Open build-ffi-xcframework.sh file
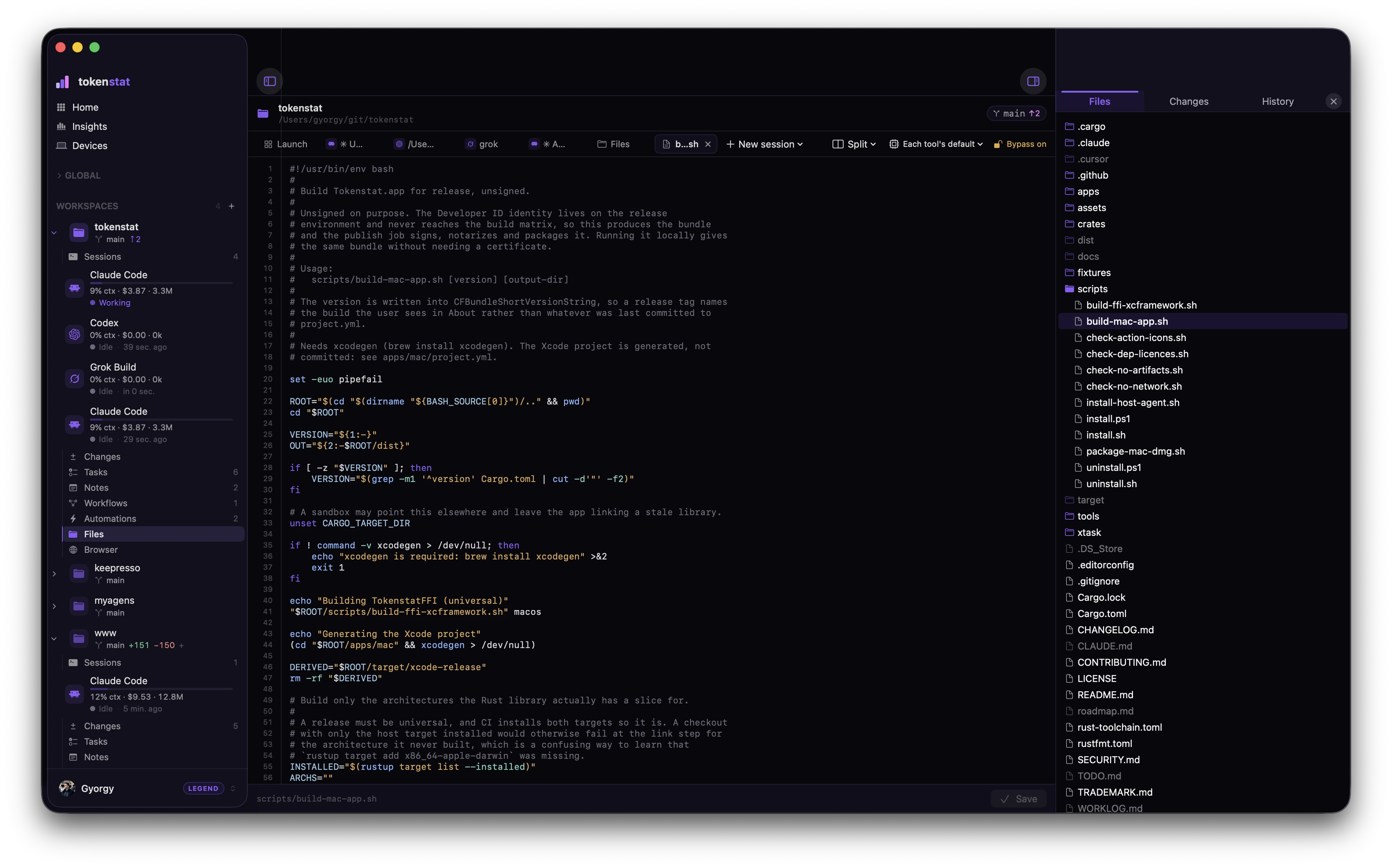 pos(1203,305)
